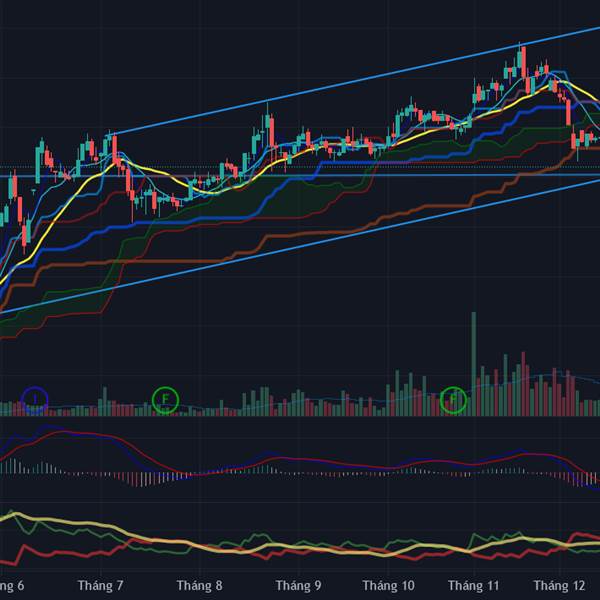This screenshot has height=600, width=600.
Task: Click the Tháng 9 time axis label
Action: [298, 585]
